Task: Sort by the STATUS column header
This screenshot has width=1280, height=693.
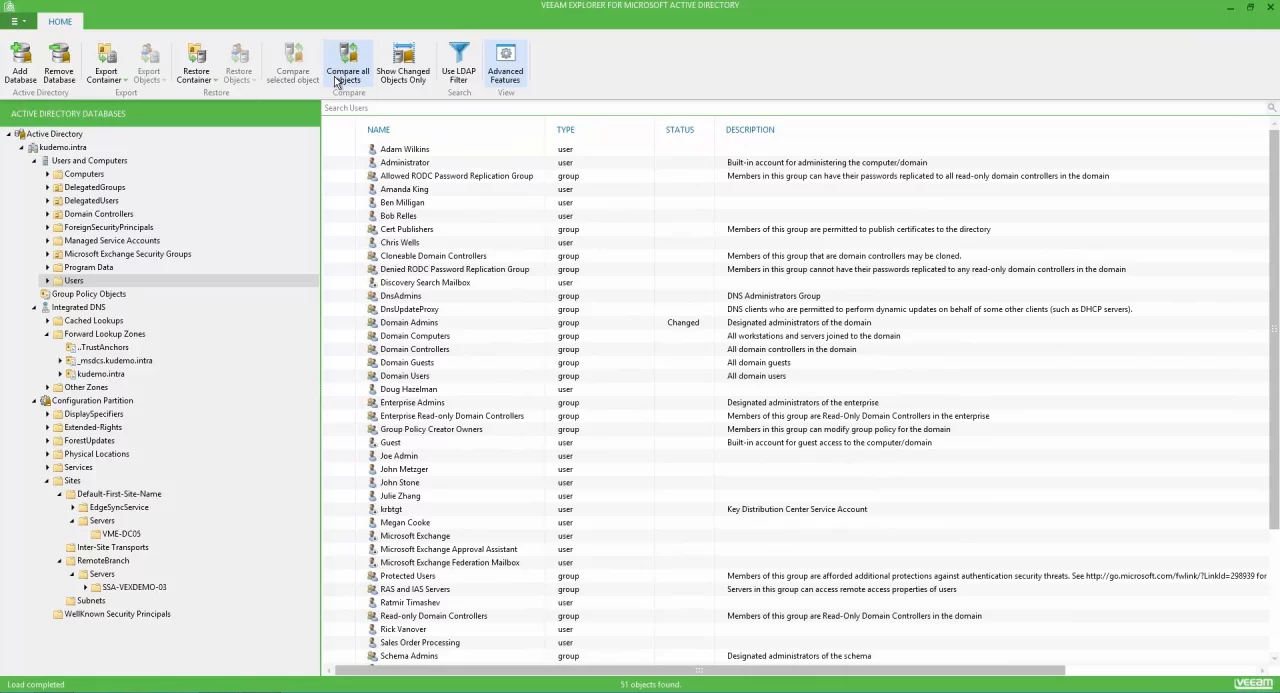Action: pos(680,130)
